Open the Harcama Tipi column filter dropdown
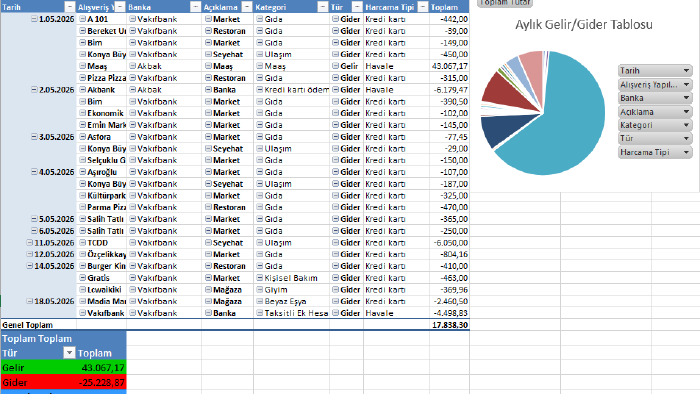The image size is (700, 394). pos(422,7)
